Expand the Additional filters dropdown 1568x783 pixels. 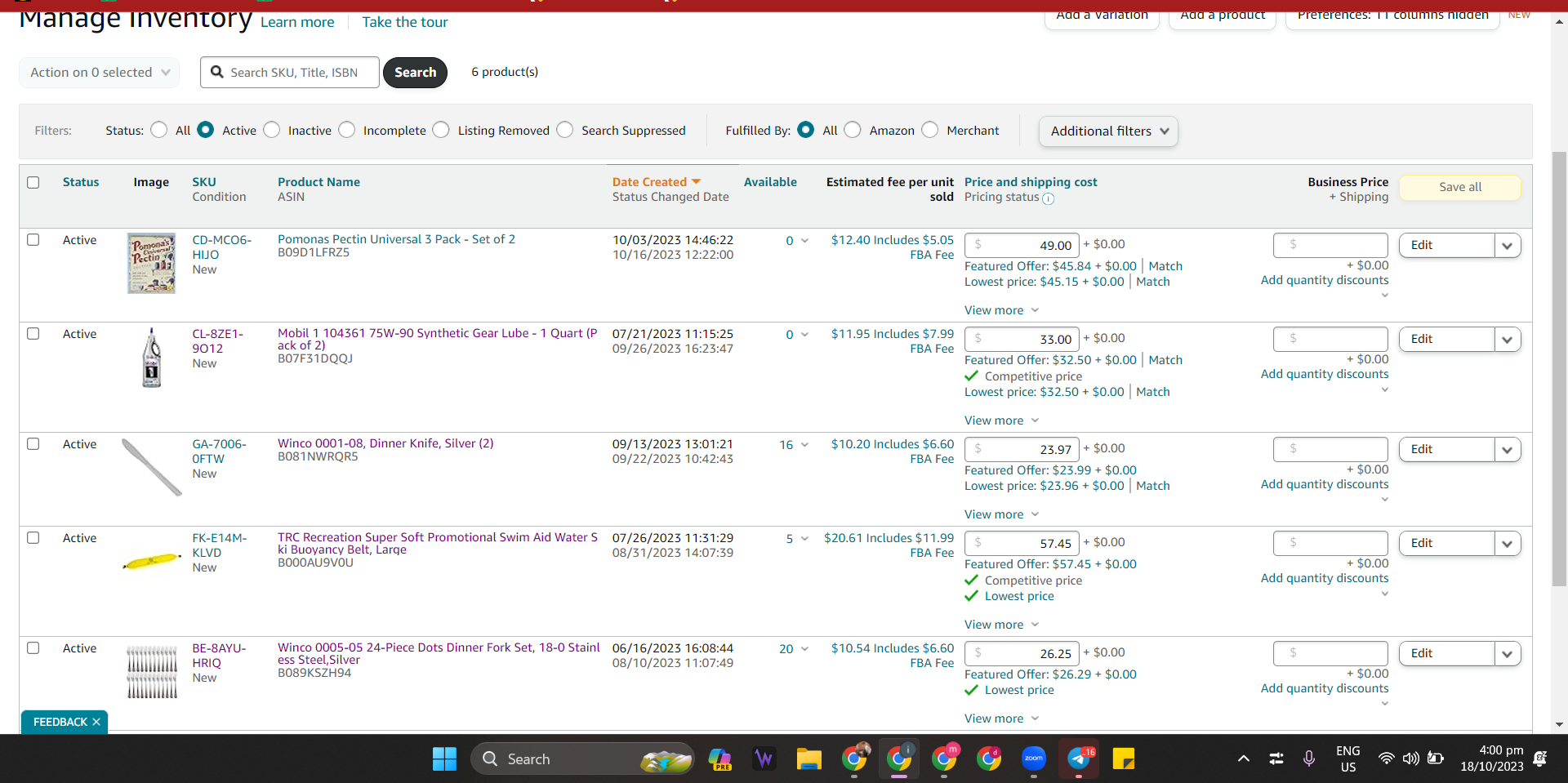tap(1108, 131)
